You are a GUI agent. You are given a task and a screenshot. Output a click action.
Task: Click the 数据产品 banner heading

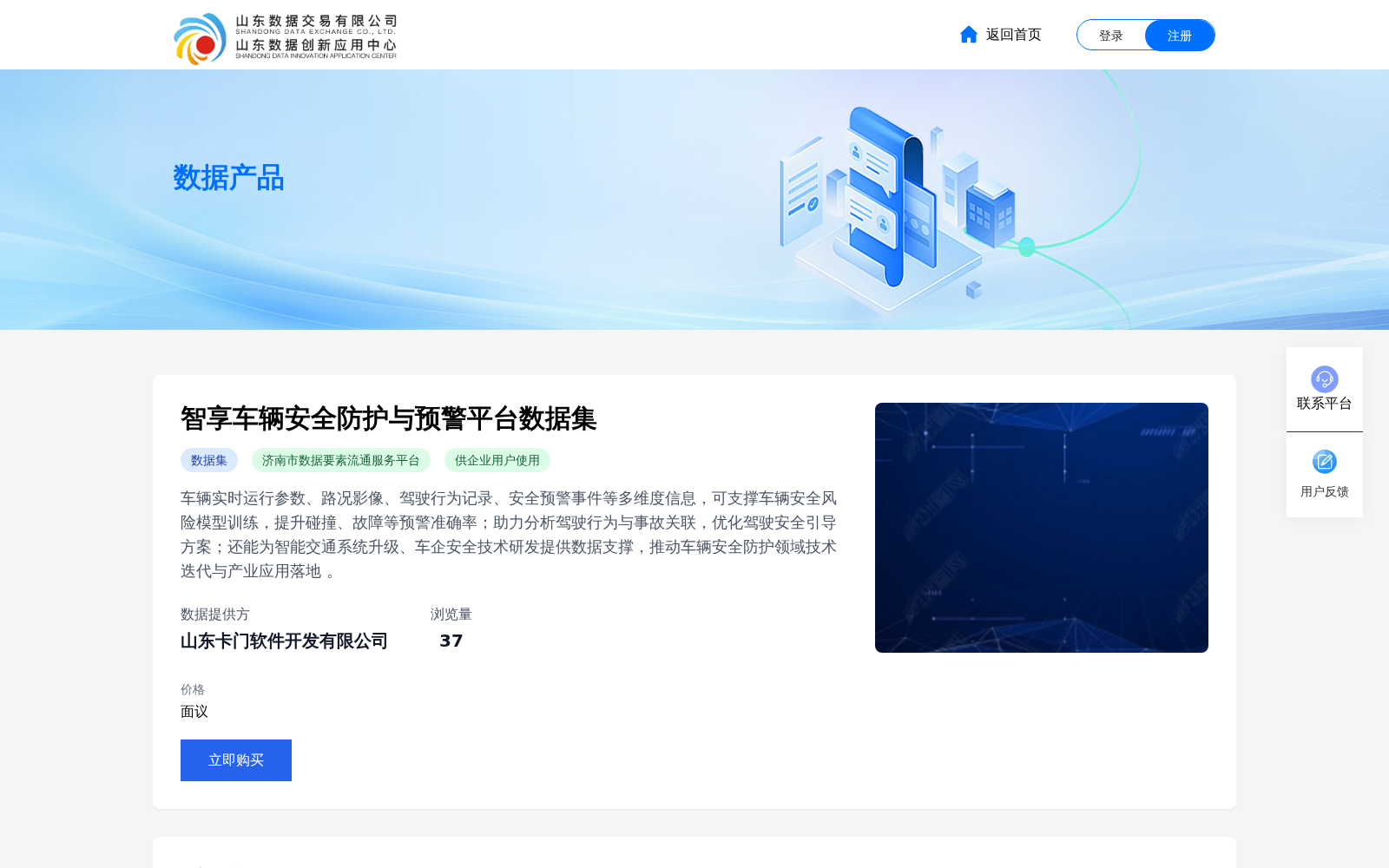[228, 178]
